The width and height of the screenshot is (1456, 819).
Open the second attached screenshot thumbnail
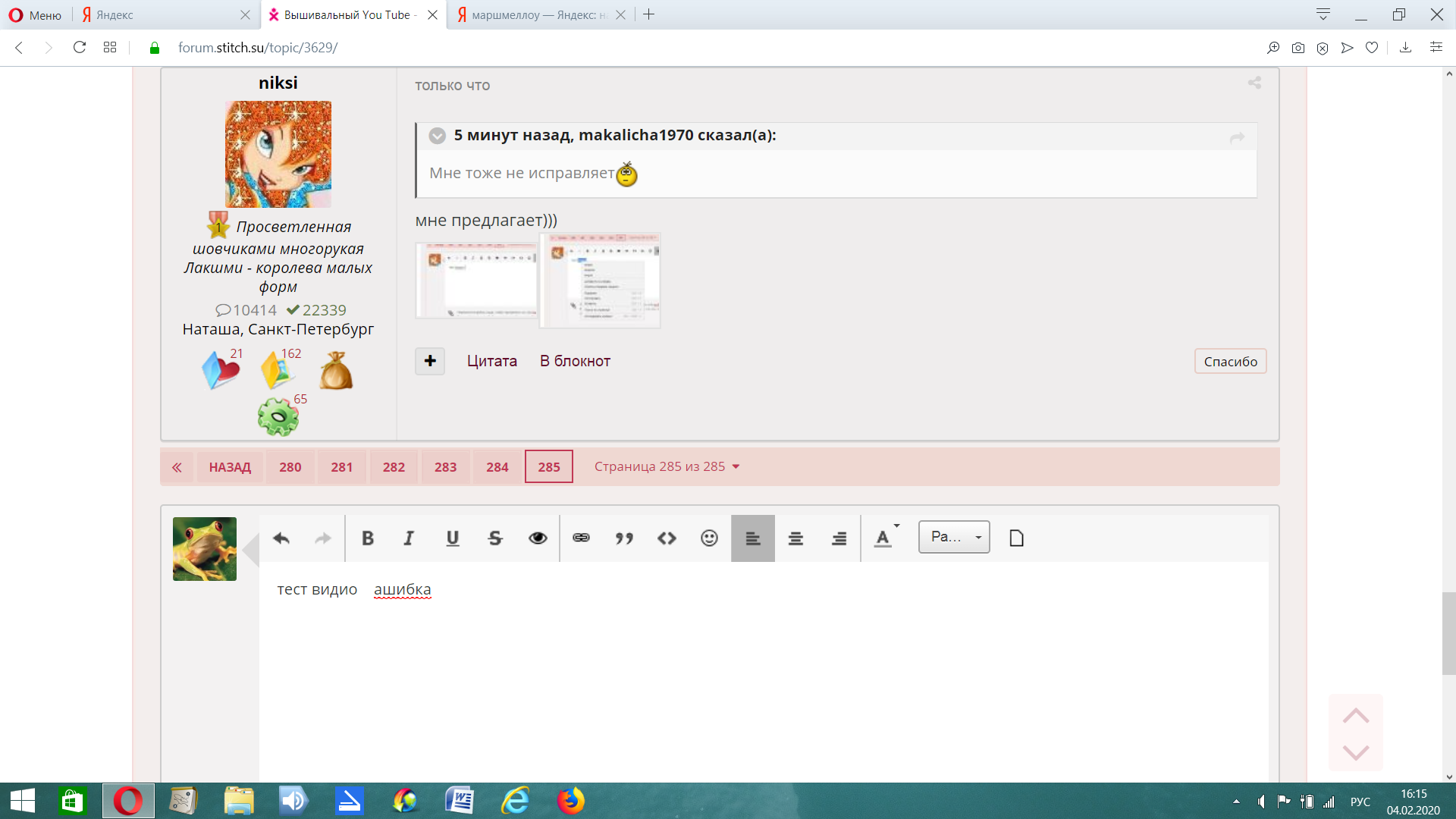click(600, 280)
